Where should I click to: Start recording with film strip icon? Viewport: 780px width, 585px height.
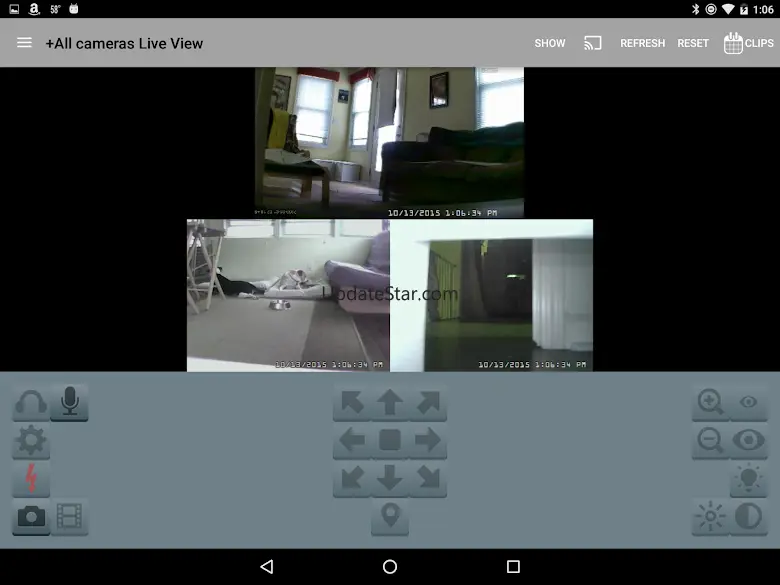69,517
